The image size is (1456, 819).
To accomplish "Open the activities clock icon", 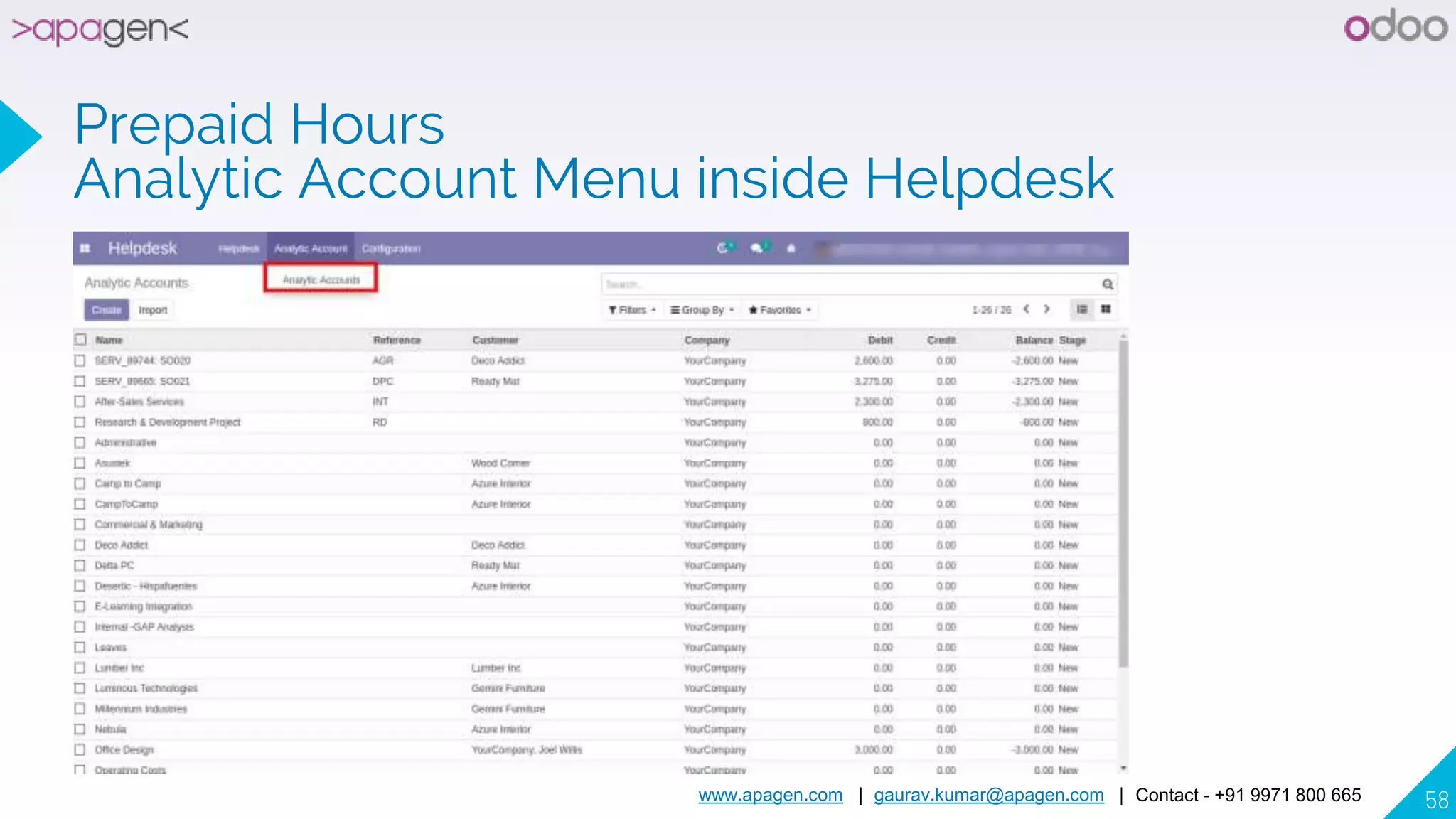I will click(724, 247).
